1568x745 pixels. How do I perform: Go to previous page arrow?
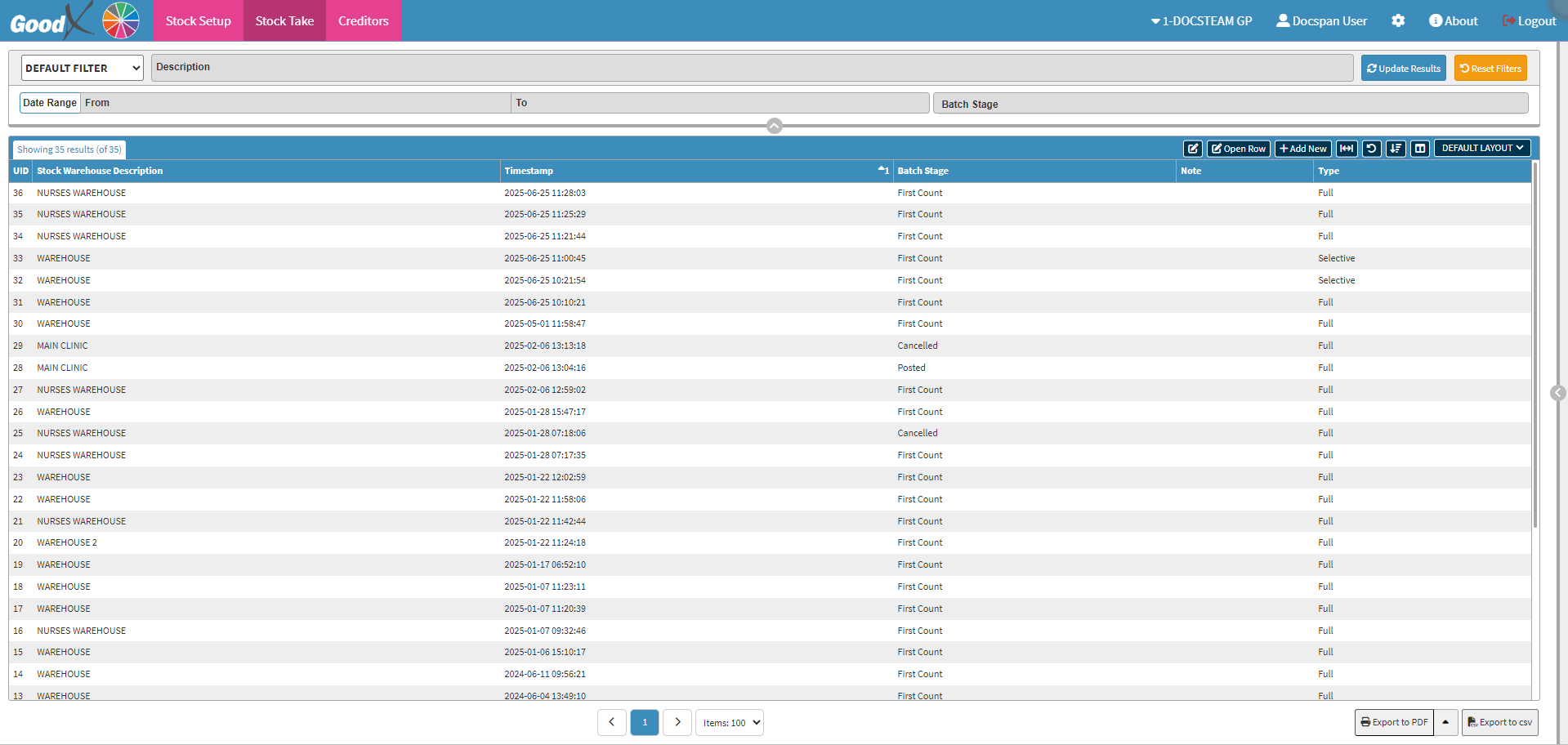[x=611, y=722]
